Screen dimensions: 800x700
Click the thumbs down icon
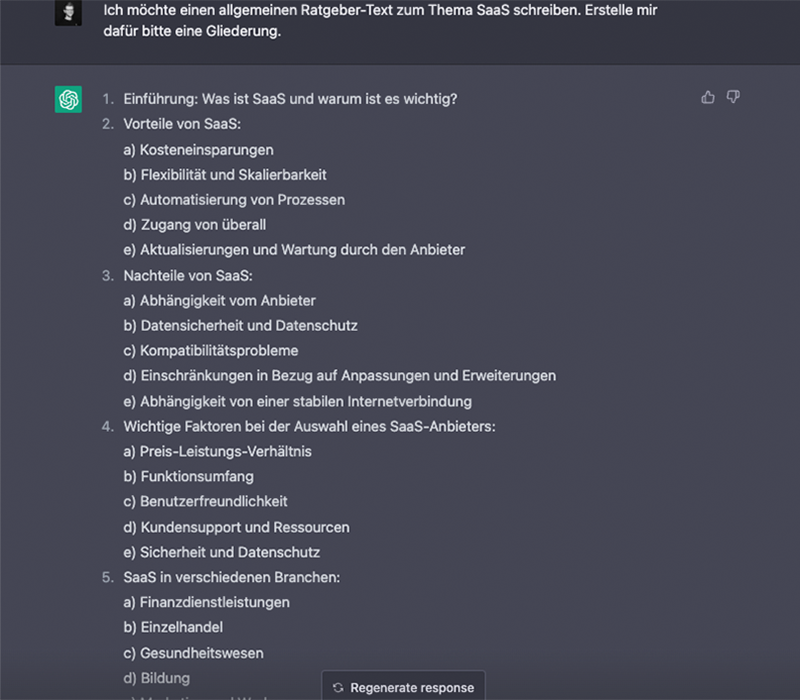pyautogui.click(x=733, y=97)
